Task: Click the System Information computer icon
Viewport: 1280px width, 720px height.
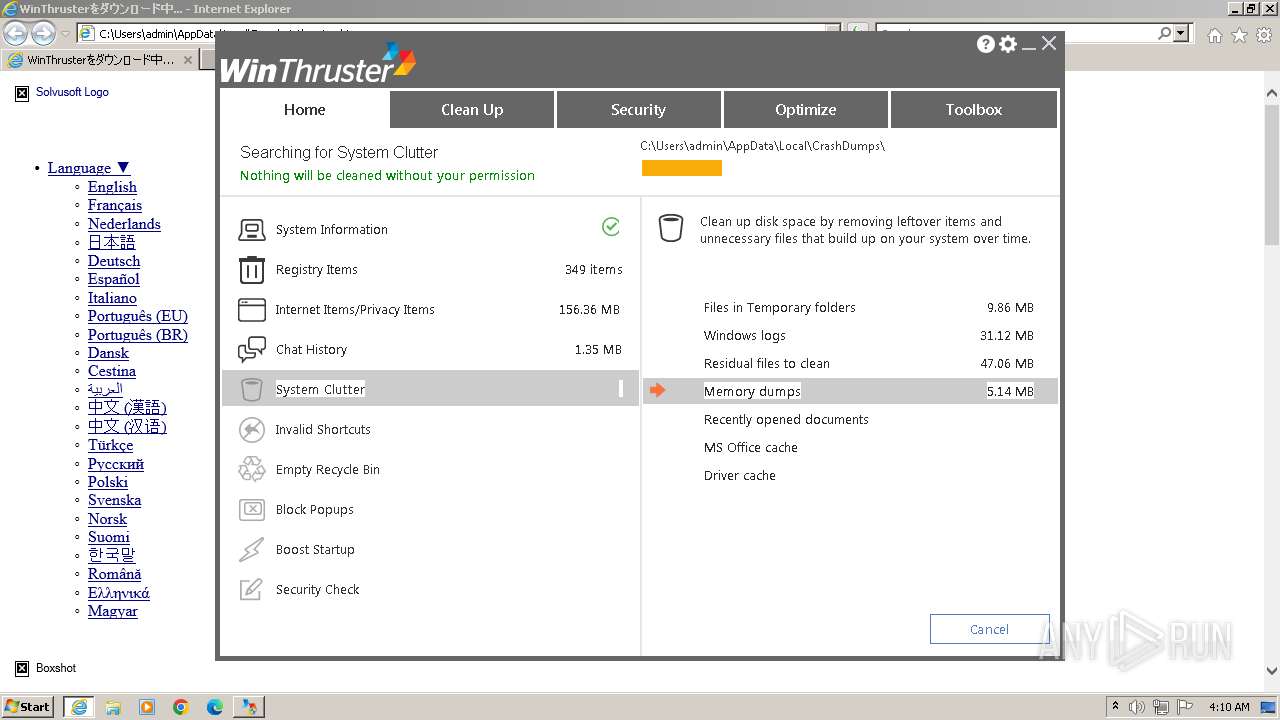Action: (x=252, y=230)
